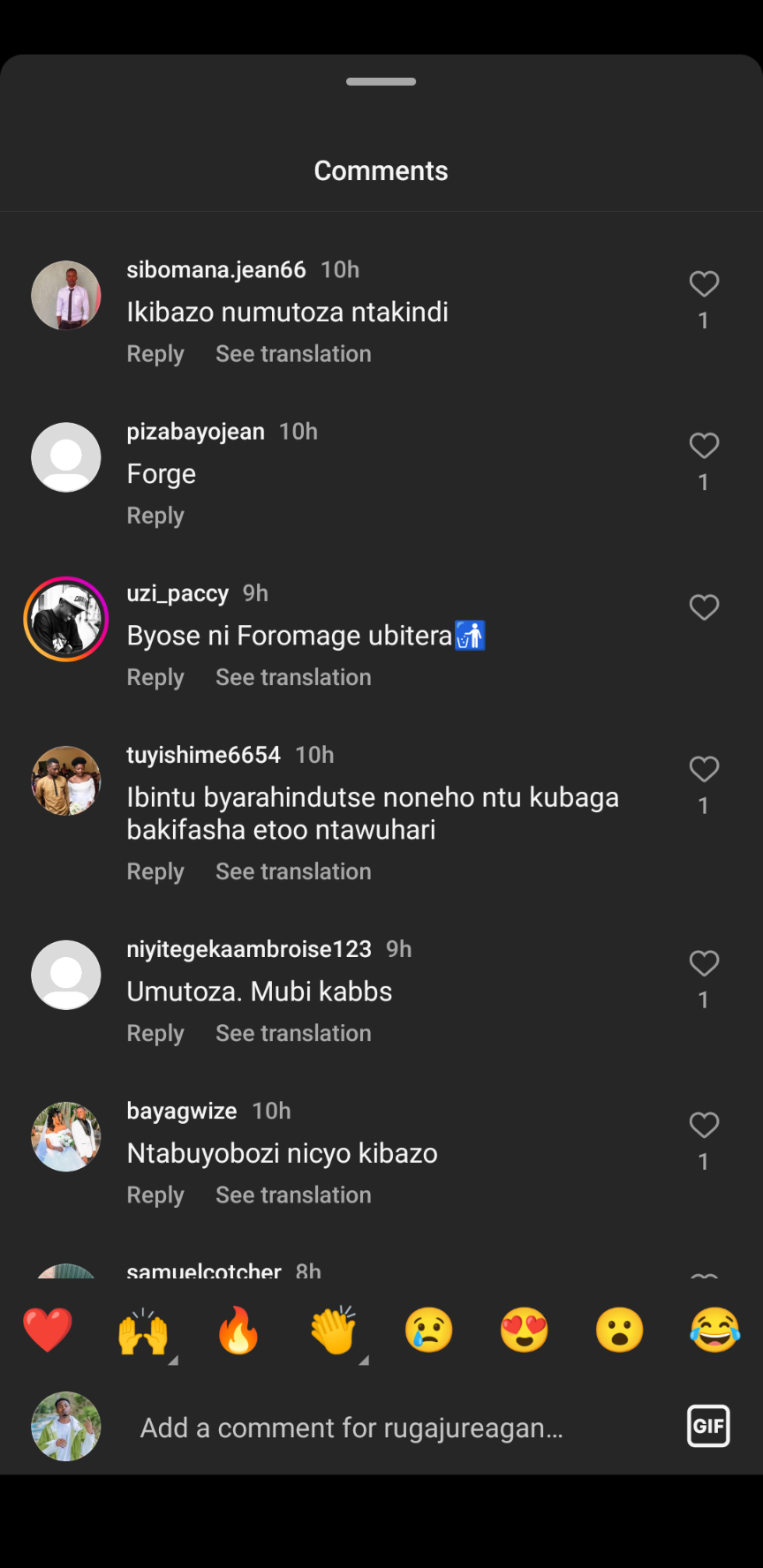Reply to pizabayojean's Forge comment
The width and height of the screenshot is (763, 1568).
pyautogui.click(x=155, y=516)
